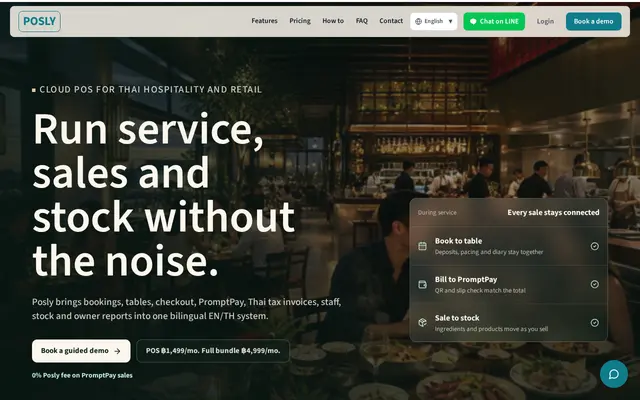Open the How to nav item
The height and width of the screenshot is (400, 640).
pyautogui.click(x=333, y=21)
